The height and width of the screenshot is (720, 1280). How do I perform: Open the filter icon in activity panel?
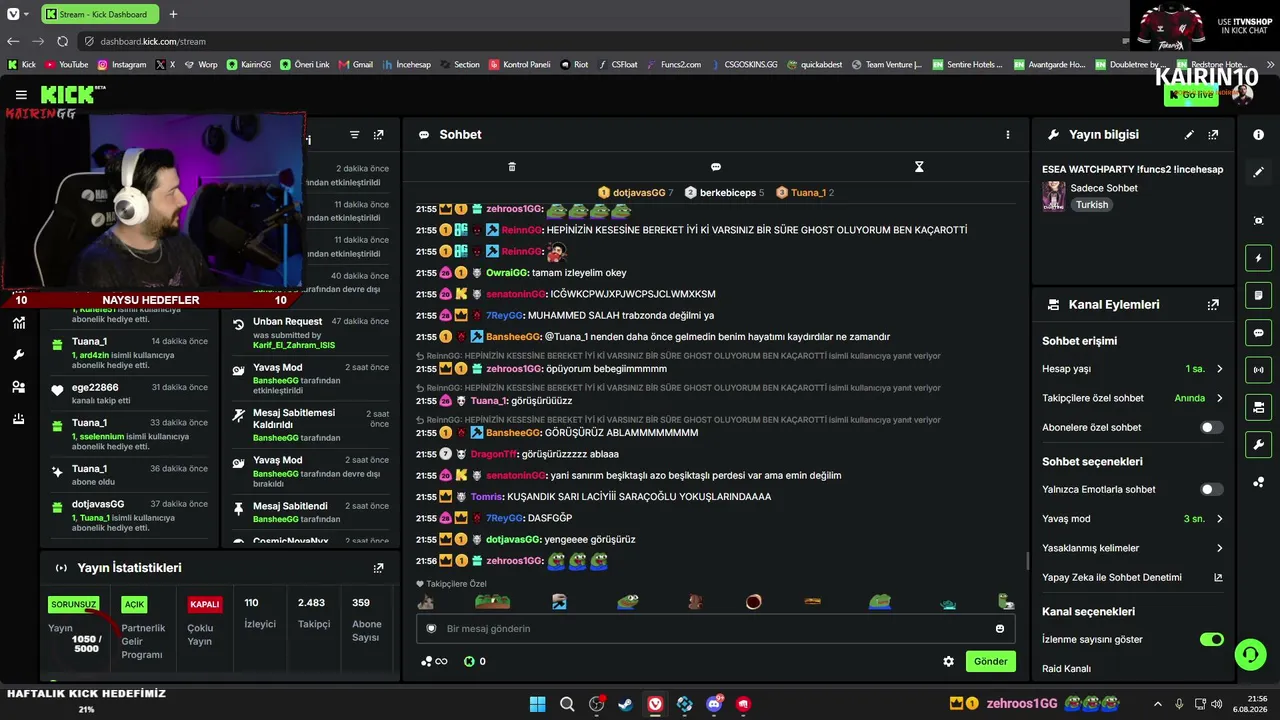354,135
